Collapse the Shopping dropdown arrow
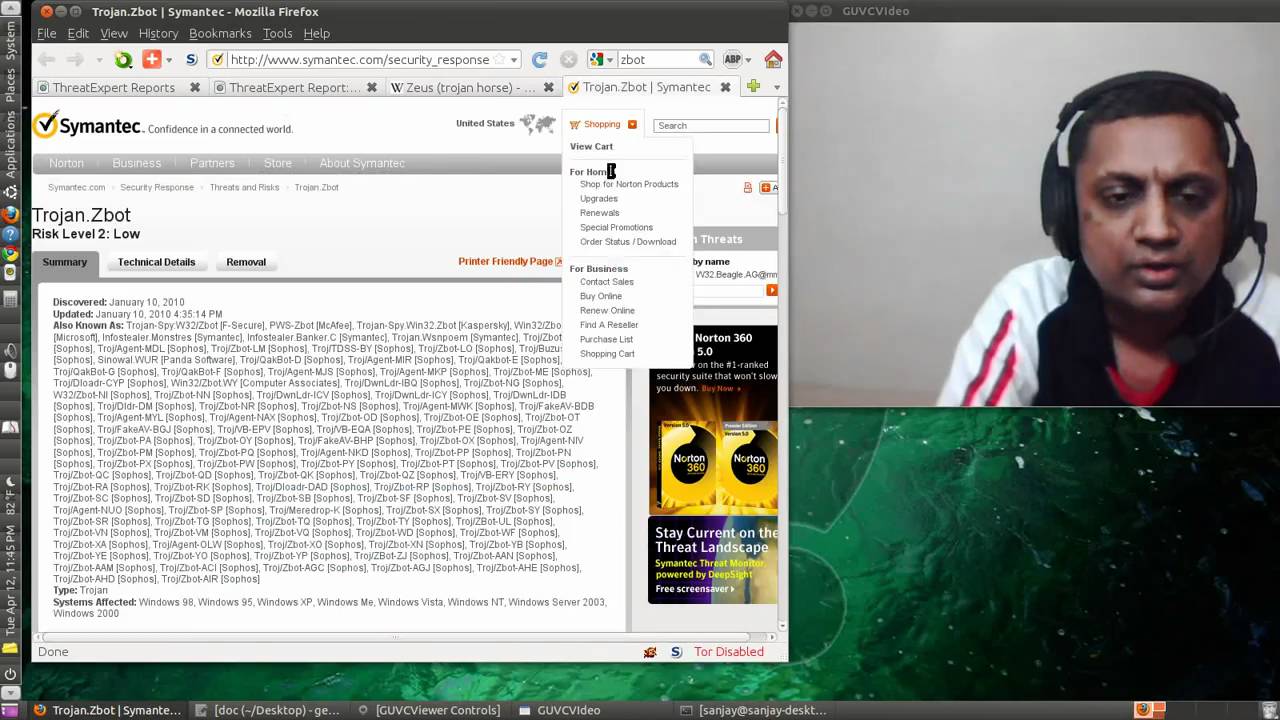1280x720 pixels. (x=632, y=125)
